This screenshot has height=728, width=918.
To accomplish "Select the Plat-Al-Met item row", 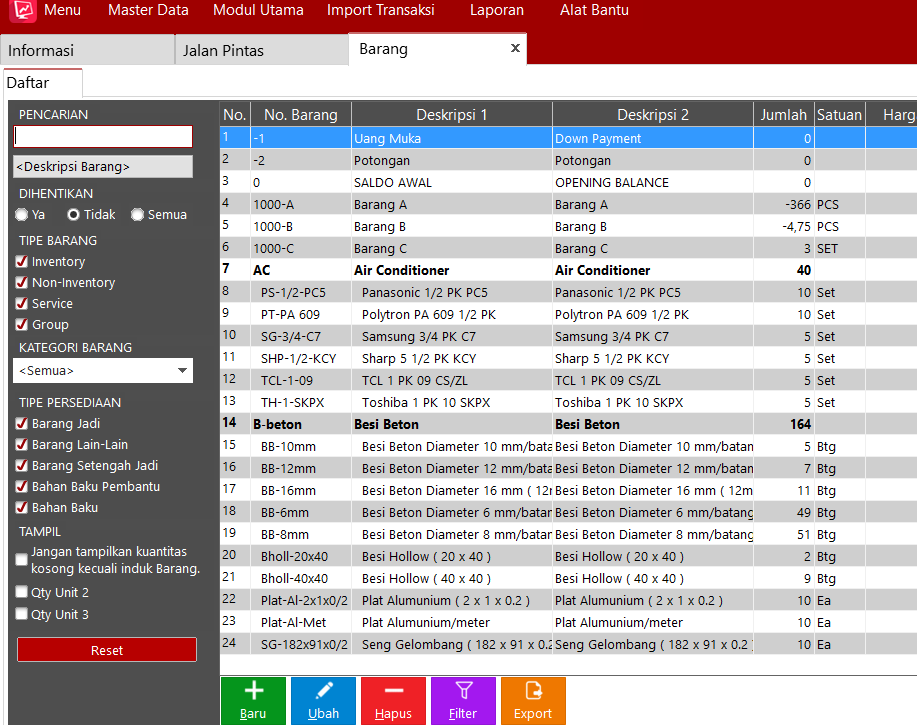I will point(568,623).
